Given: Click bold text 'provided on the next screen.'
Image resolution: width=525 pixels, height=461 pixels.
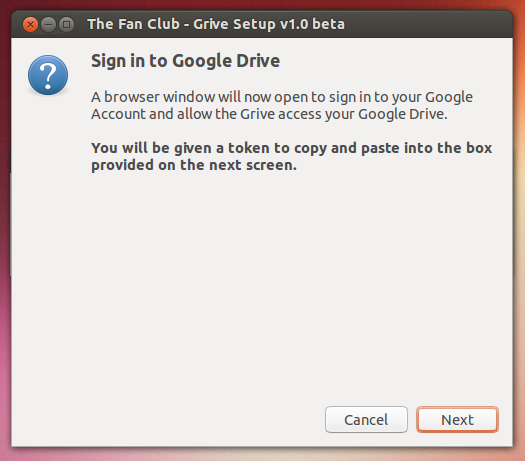Looking at the screenshot, I should click(x=194, y=165).
